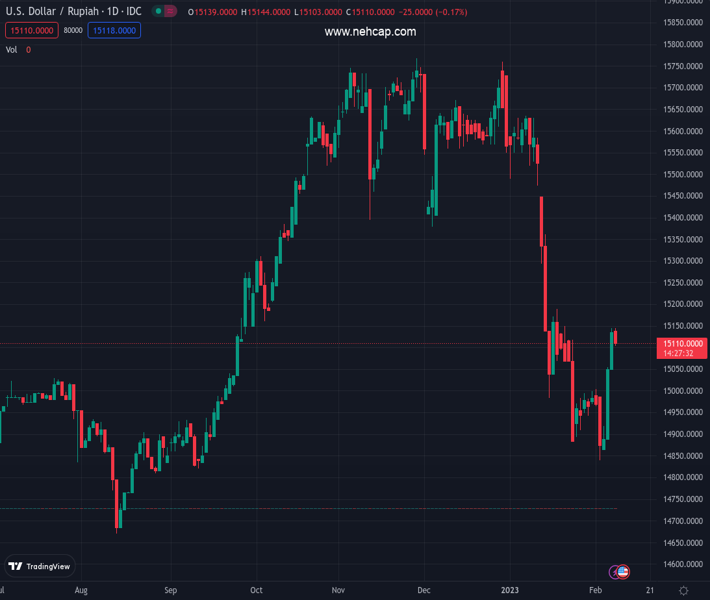
Task: Open the chart settings gear icon
Action: (684, 590)
